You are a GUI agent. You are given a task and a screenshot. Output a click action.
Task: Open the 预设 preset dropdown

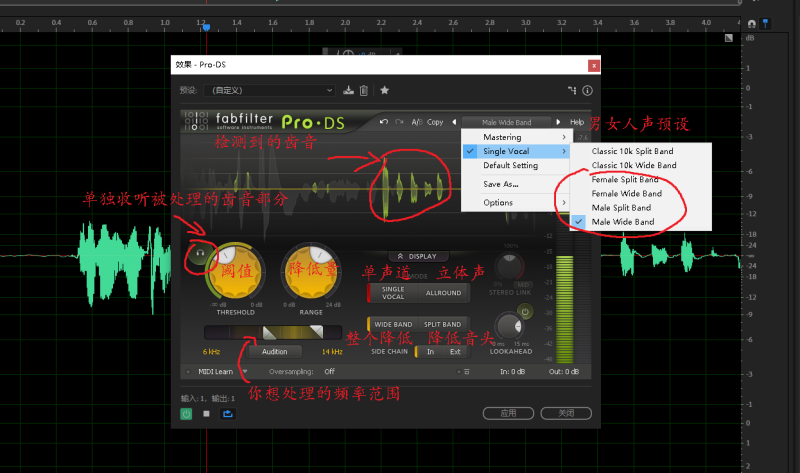(x=270, y=90)
